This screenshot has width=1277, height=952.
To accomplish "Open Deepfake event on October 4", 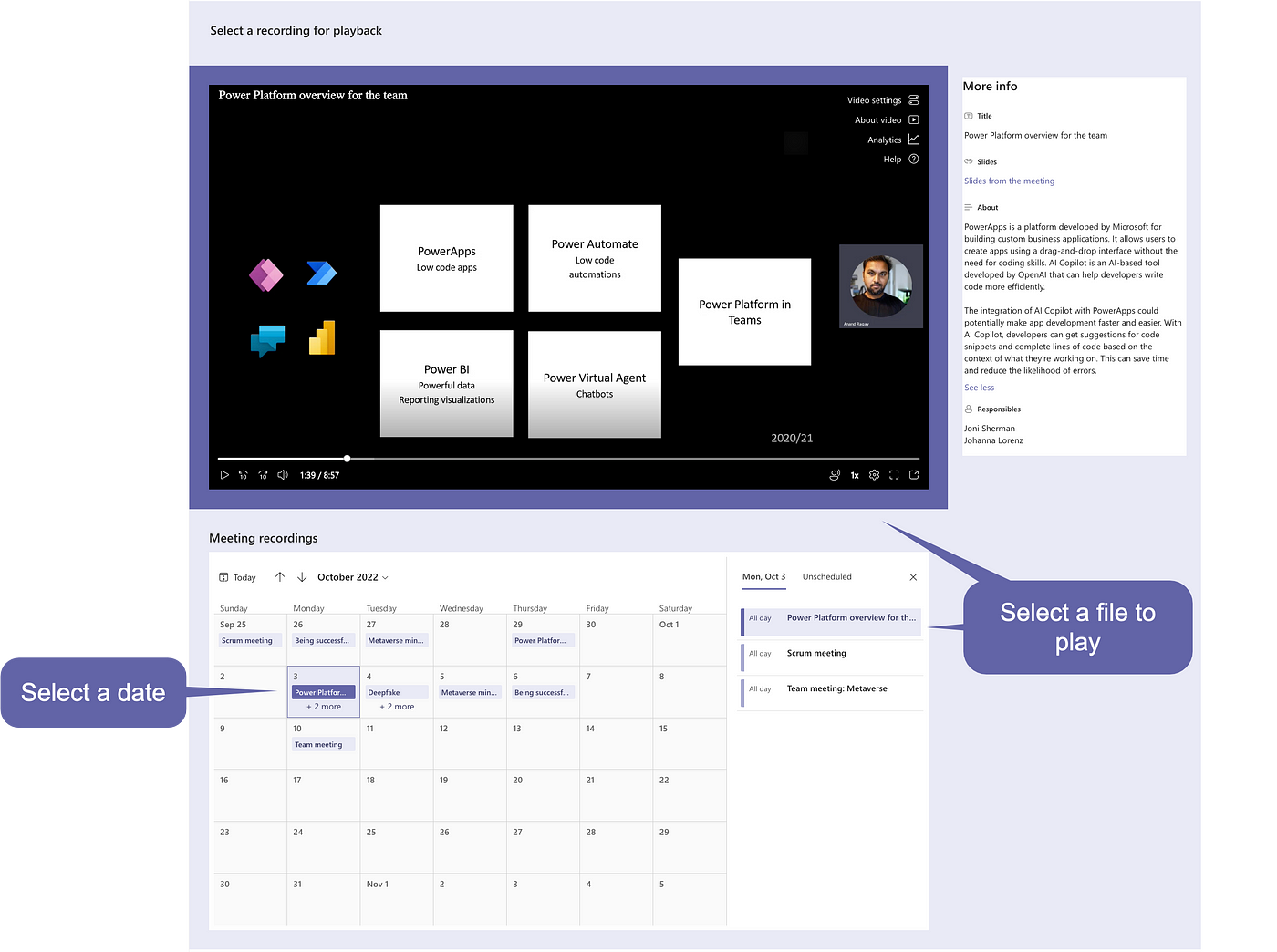I will pos(397,693).
